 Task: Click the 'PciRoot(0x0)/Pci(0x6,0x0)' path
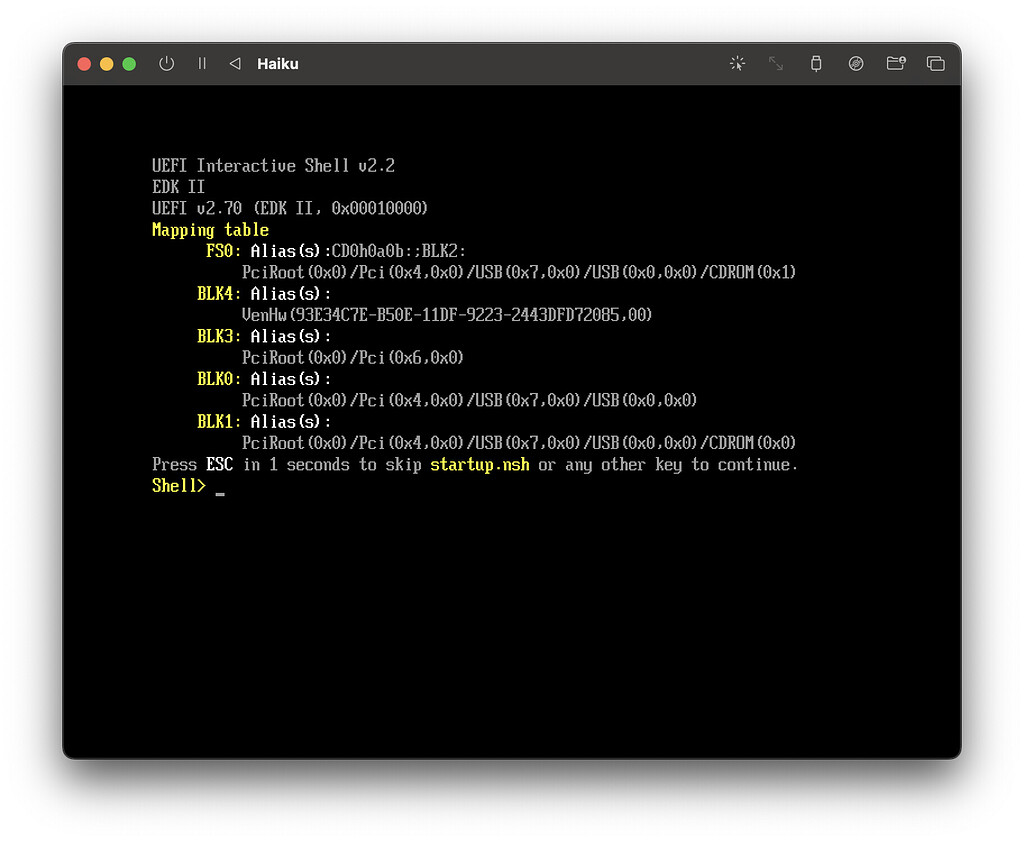point(353,358)
